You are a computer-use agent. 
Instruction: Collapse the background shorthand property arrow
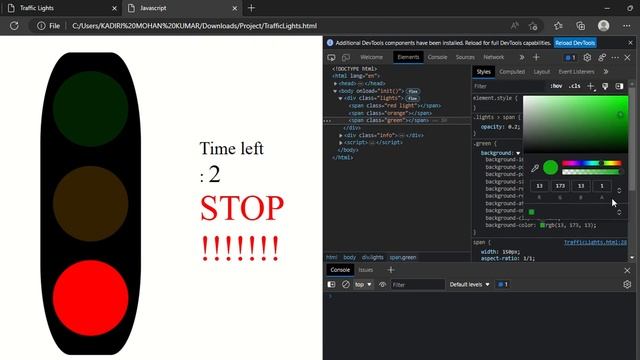point(518,153)
